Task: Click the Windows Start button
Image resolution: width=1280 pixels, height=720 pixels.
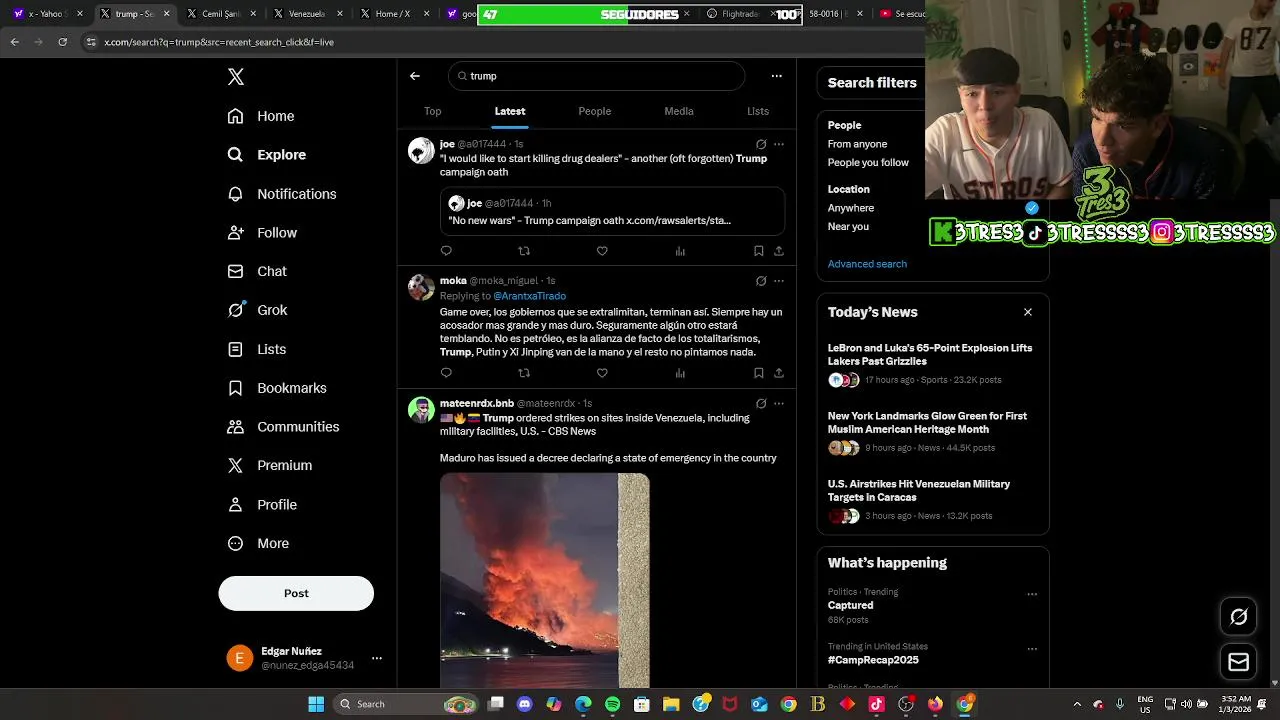Action: coord(316,704)
